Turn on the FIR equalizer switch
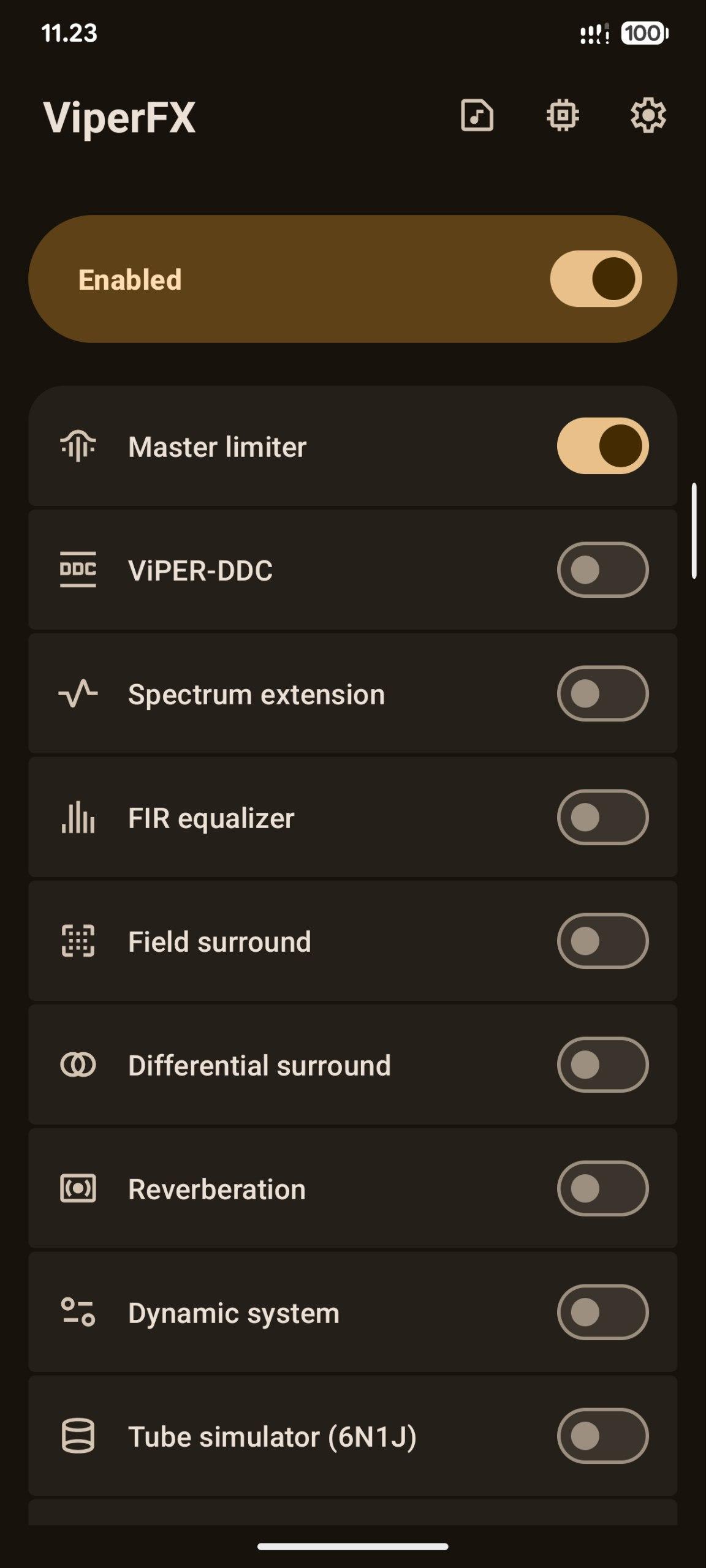Screen dimensions: 706x1568 602,817
